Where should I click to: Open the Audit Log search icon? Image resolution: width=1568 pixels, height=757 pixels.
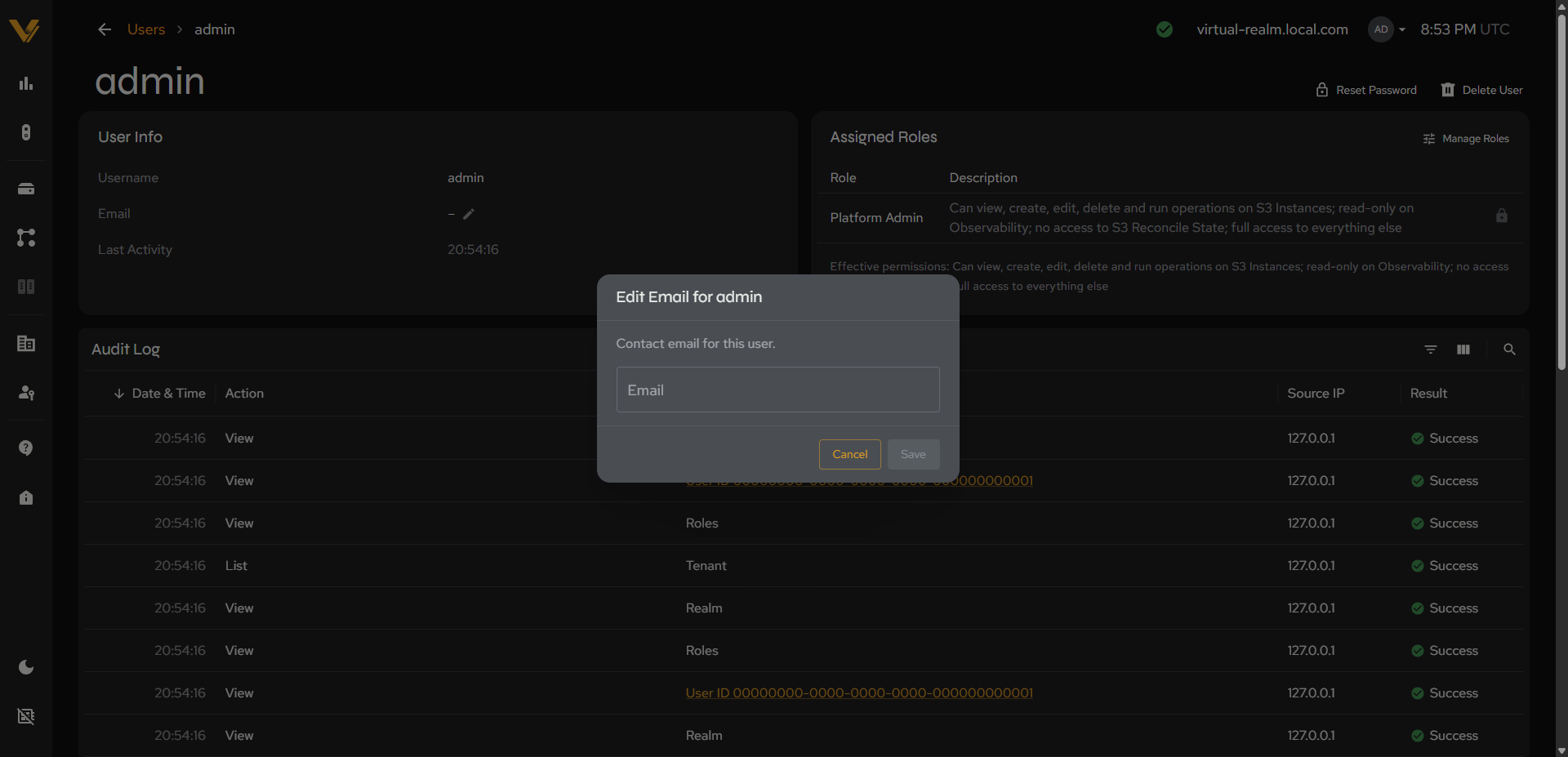coord(1509,350)
